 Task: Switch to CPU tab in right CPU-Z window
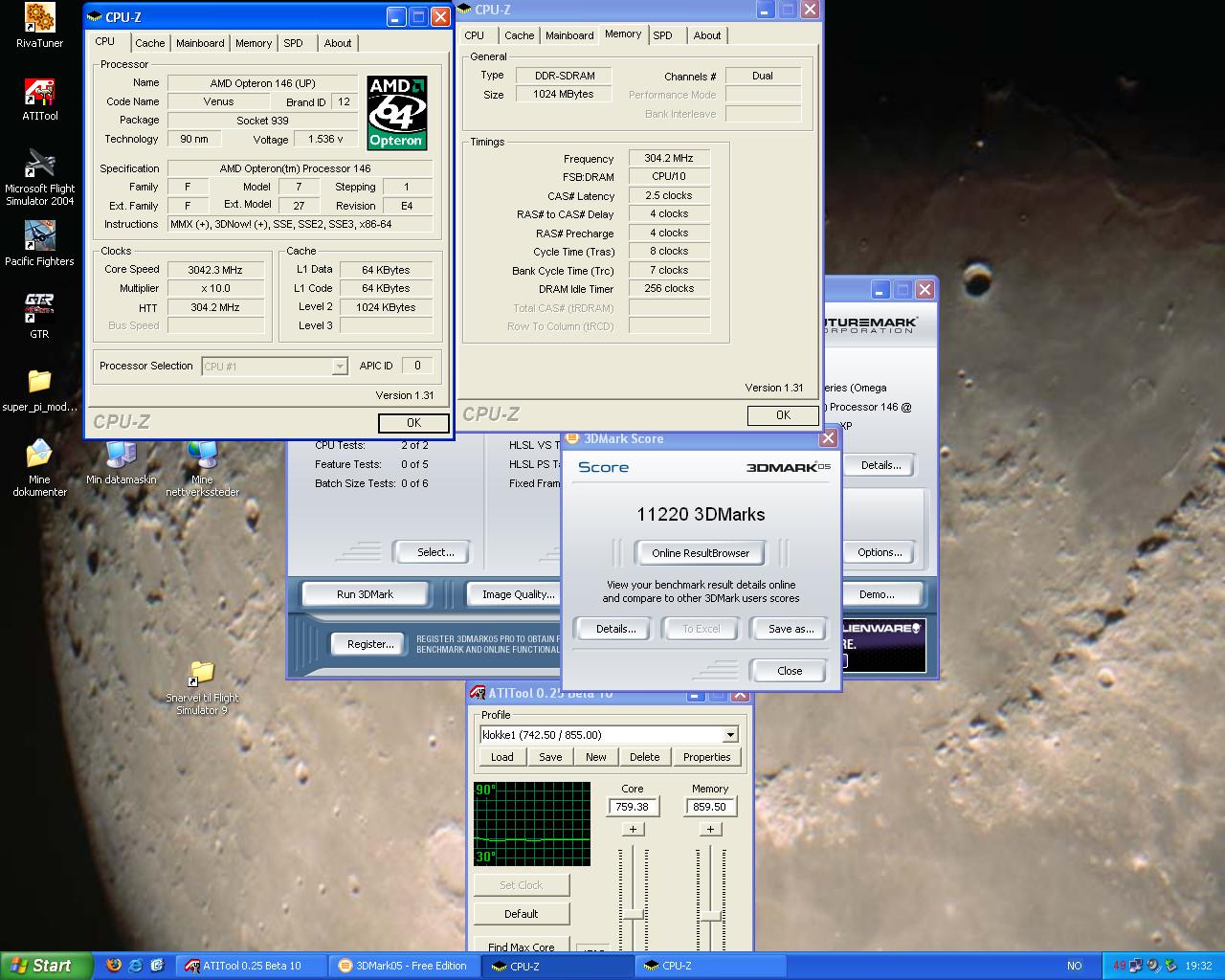[475, 35]
